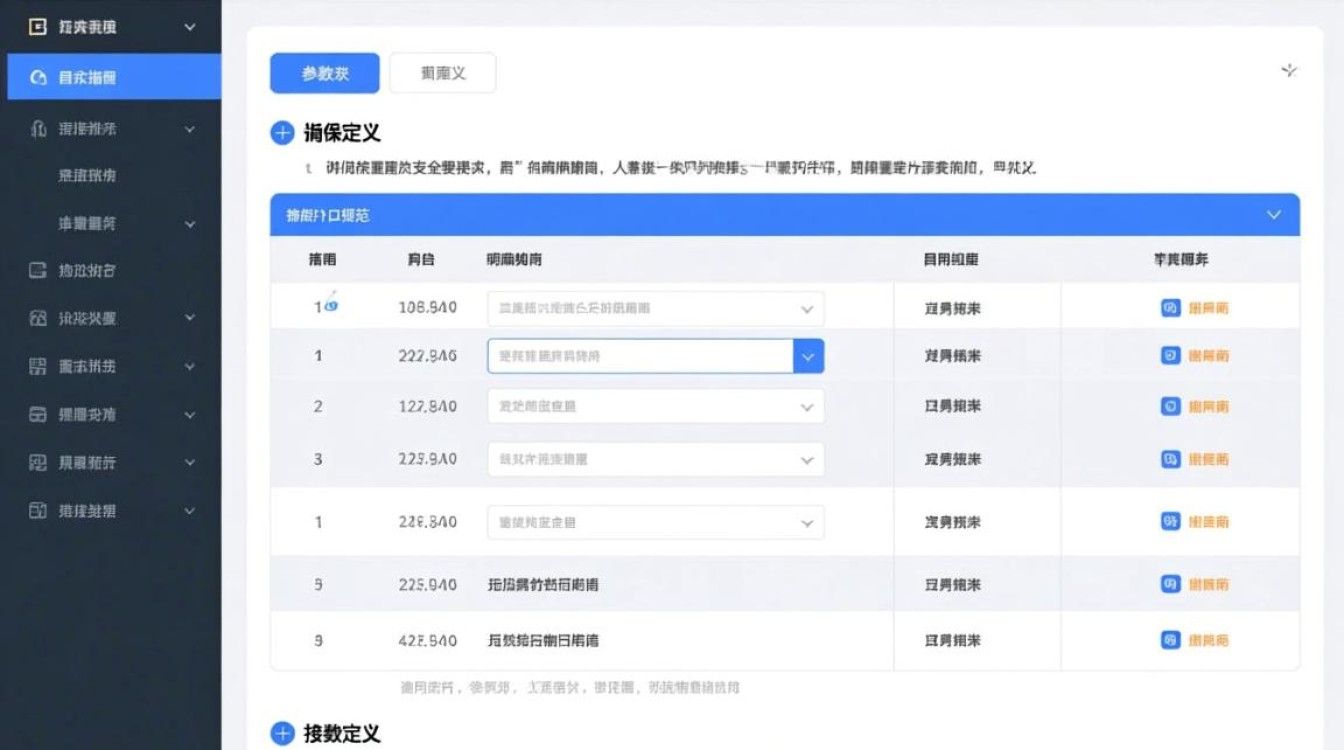Screen dimensions: 1344x750
Task: Click the orange link in the third table row
Action: pyautogui.click(x=1210, y=406)
